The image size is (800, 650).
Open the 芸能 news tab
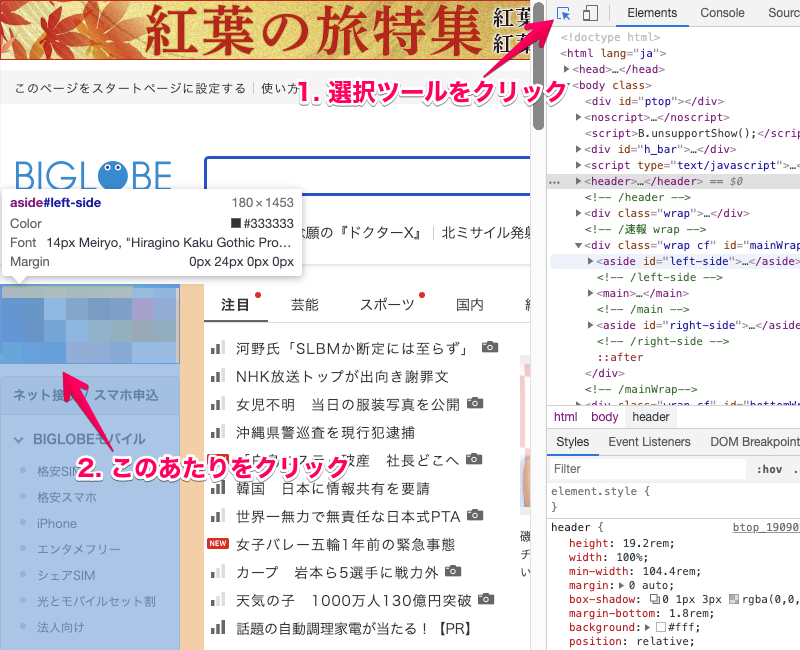pos(305,305)
